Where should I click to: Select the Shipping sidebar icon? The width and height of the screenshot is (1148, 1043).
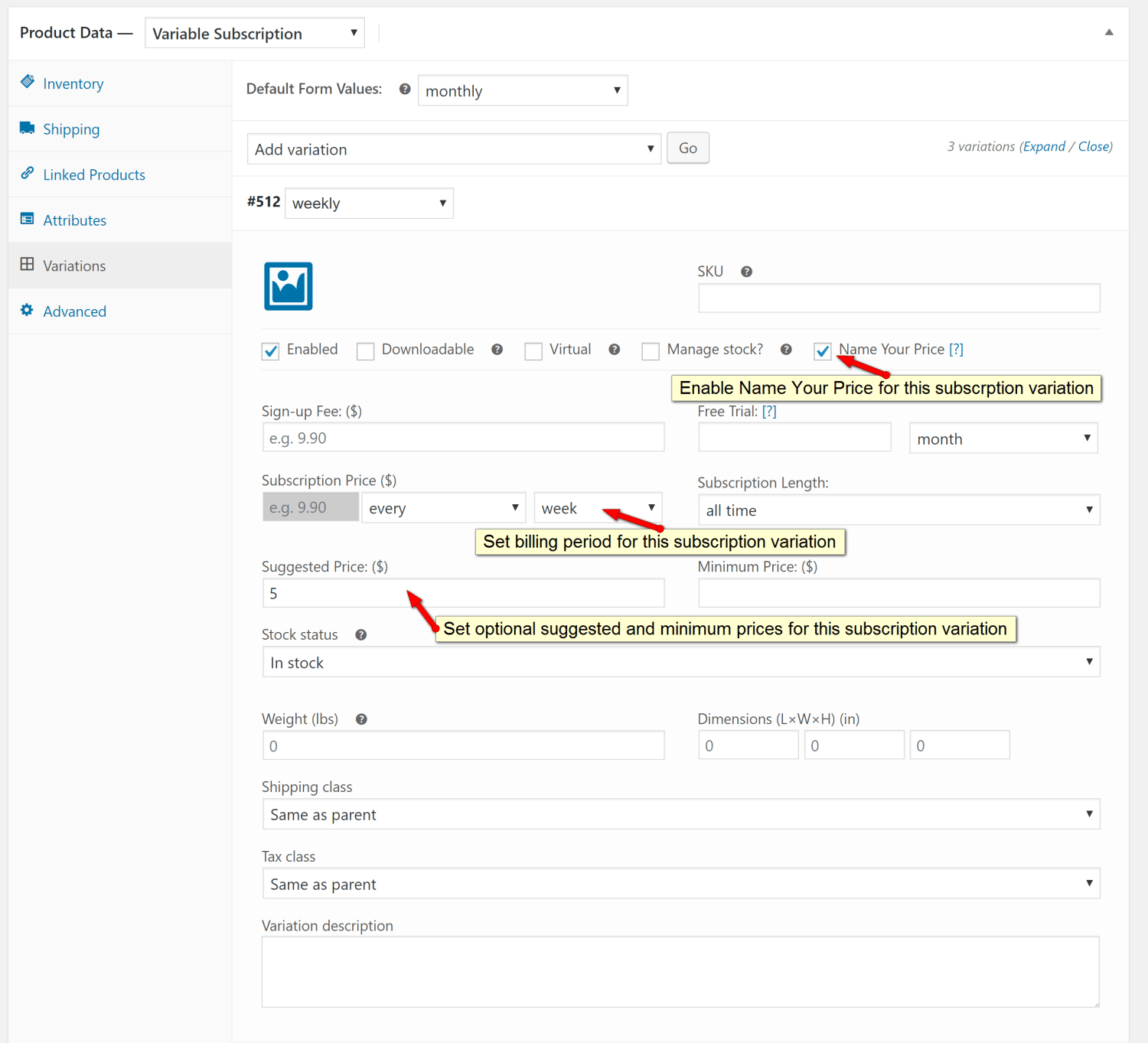tap(70, 129)
